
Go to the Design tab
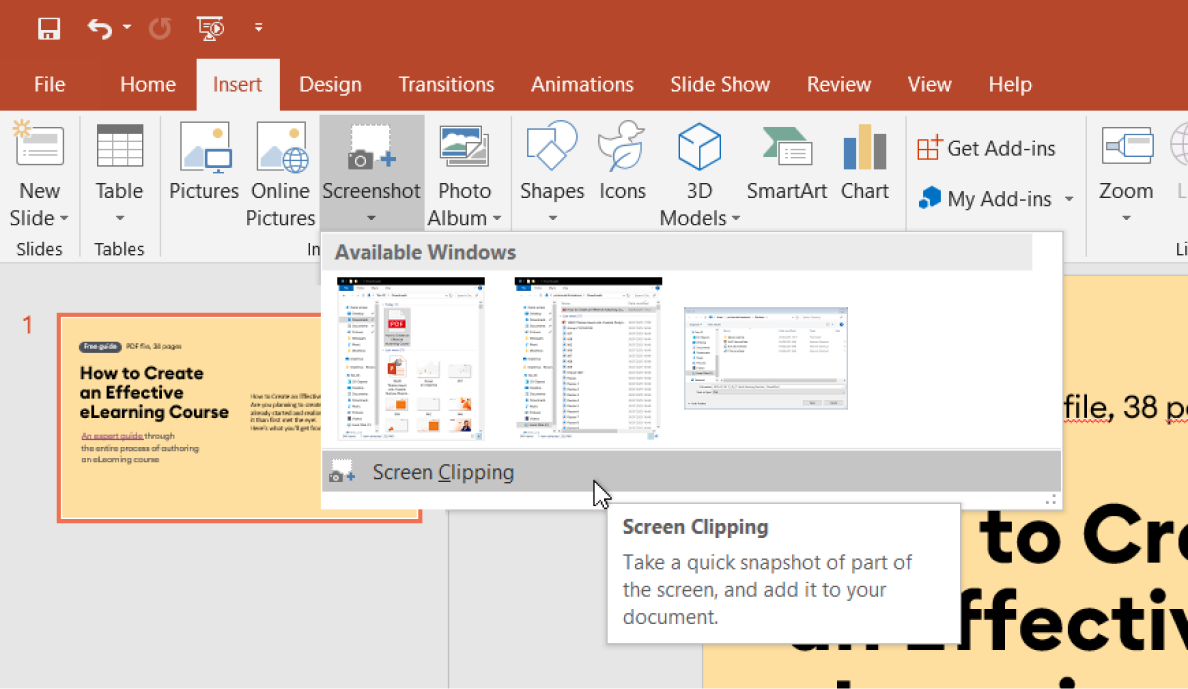330,84
